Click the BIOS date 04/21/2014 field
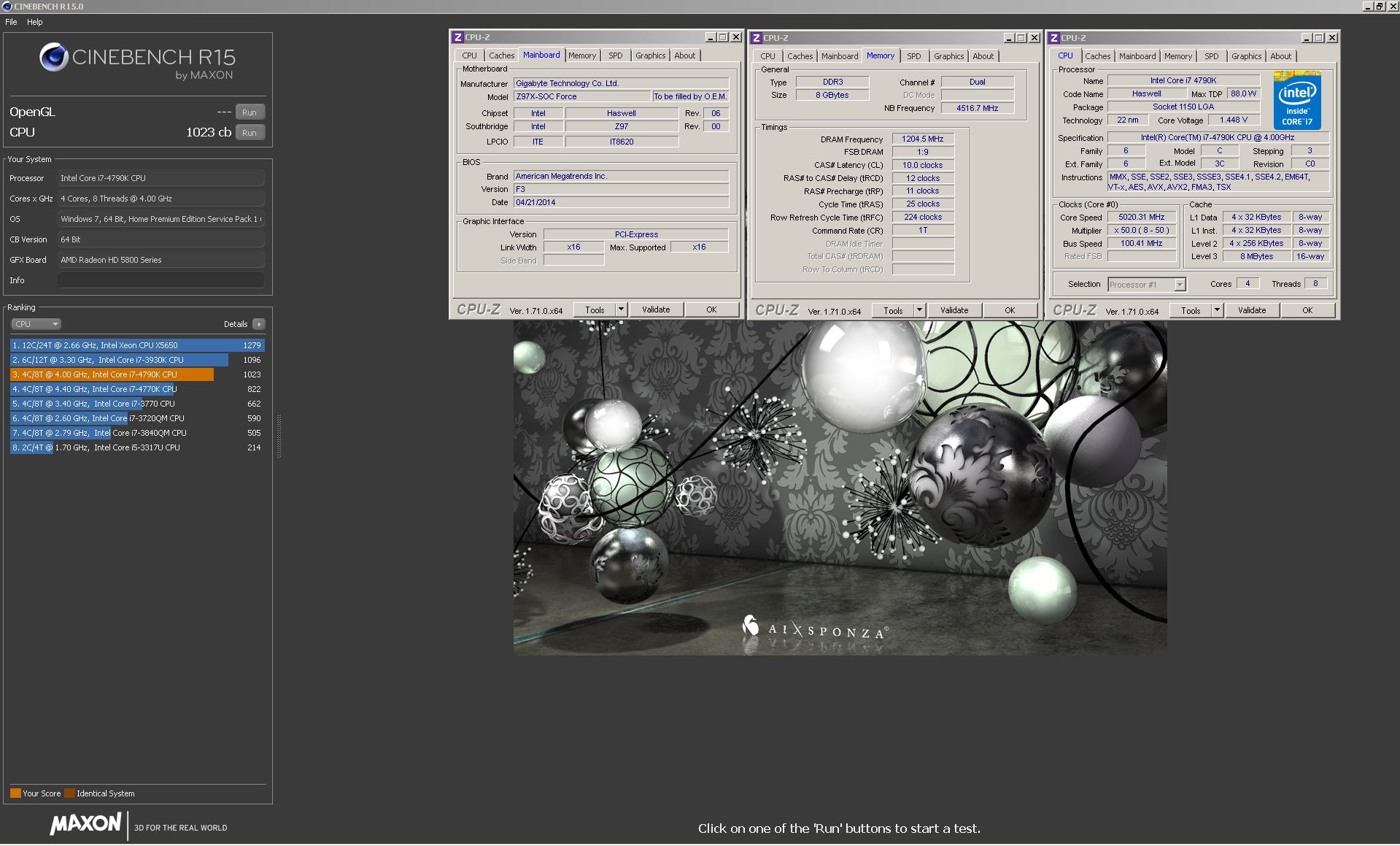 pos(621,202)
